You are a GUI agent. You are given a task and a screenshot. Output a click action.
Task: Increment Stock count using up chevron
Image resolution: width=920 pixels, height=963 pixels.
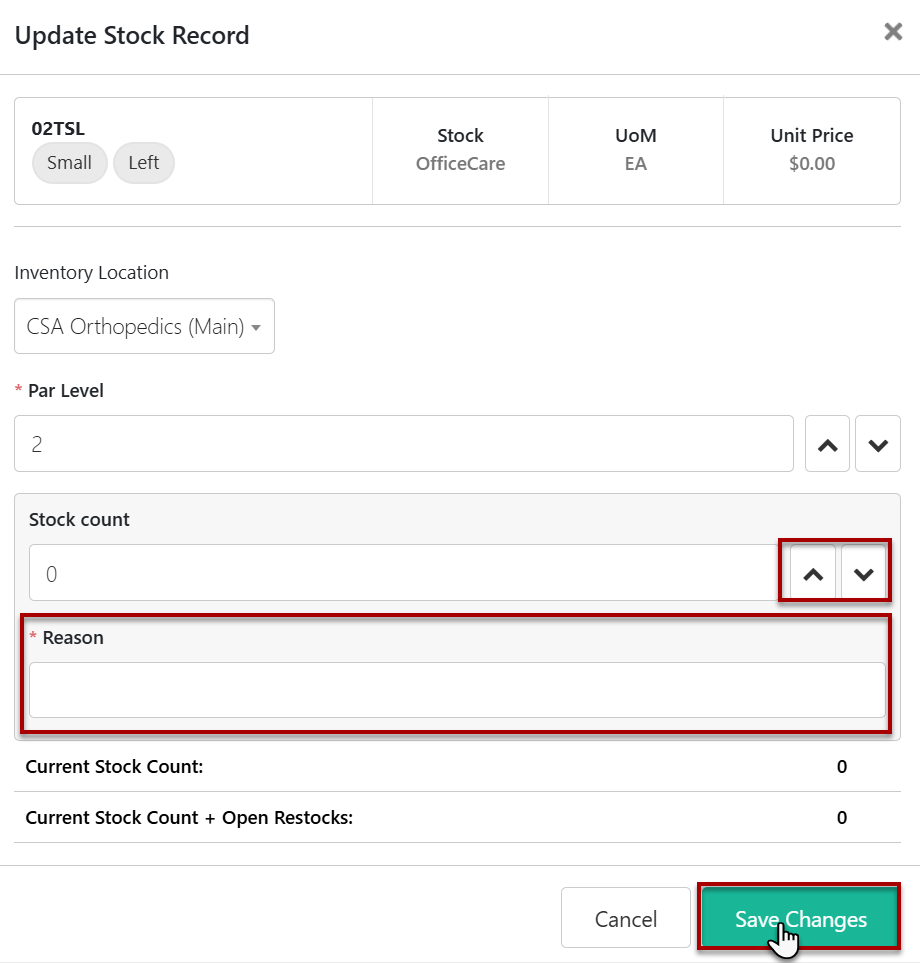coord(814,574)
